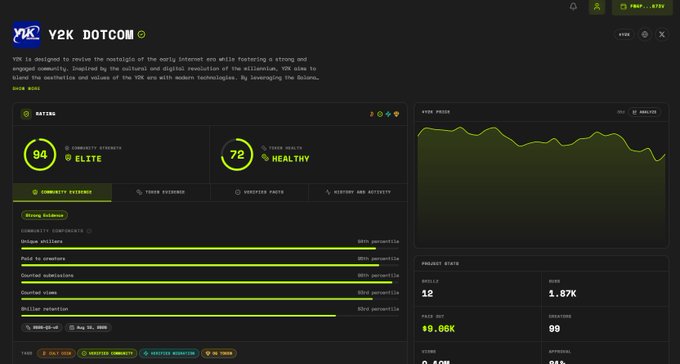Viewport: 680px width, 364px height.
Task: Click the Analyze button on price chart
Action: click(x=644, y=112)
